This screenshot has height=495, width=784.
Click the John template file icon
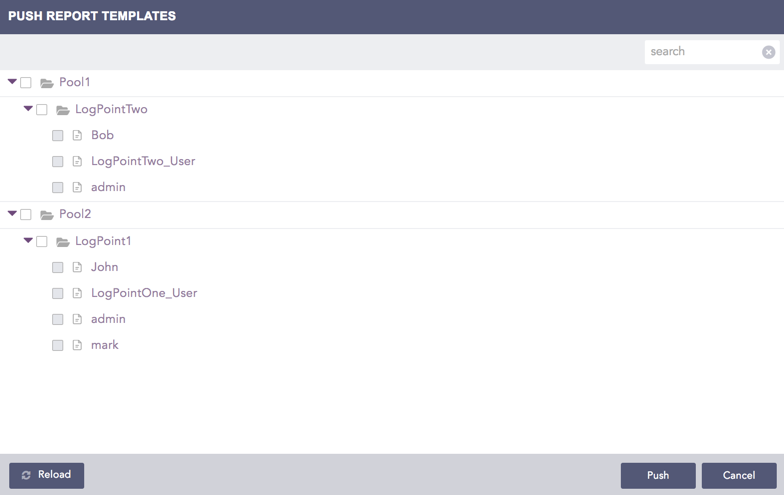[77, 268]
